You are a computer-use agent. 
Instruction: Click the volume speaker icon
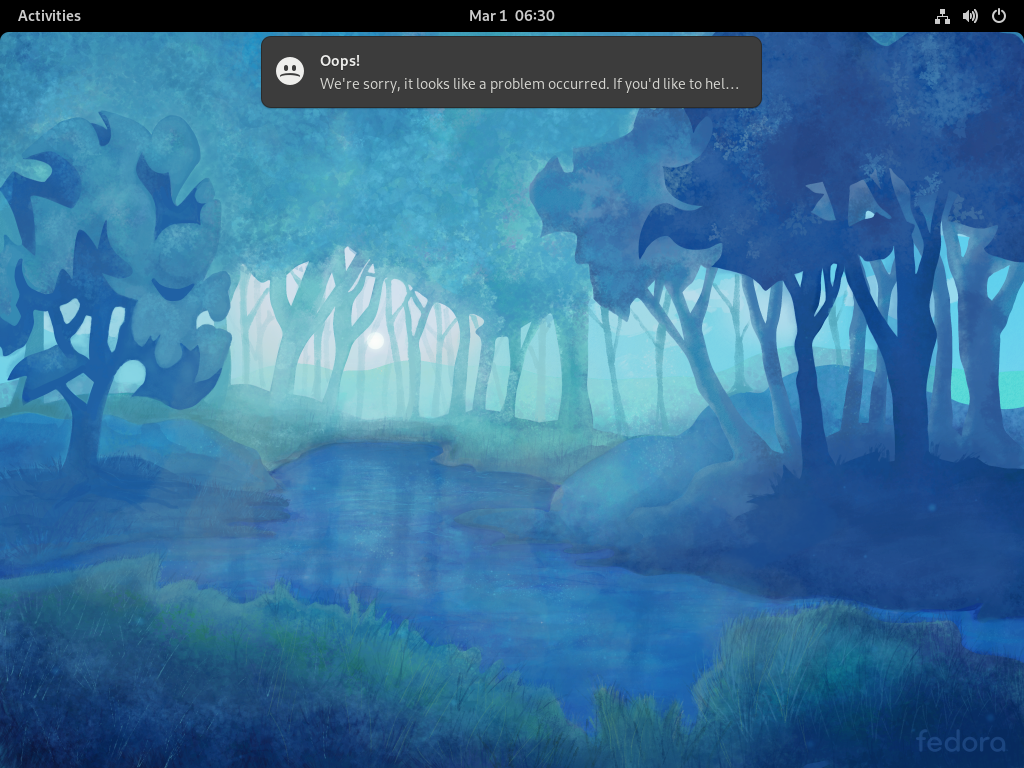(970, 16)
